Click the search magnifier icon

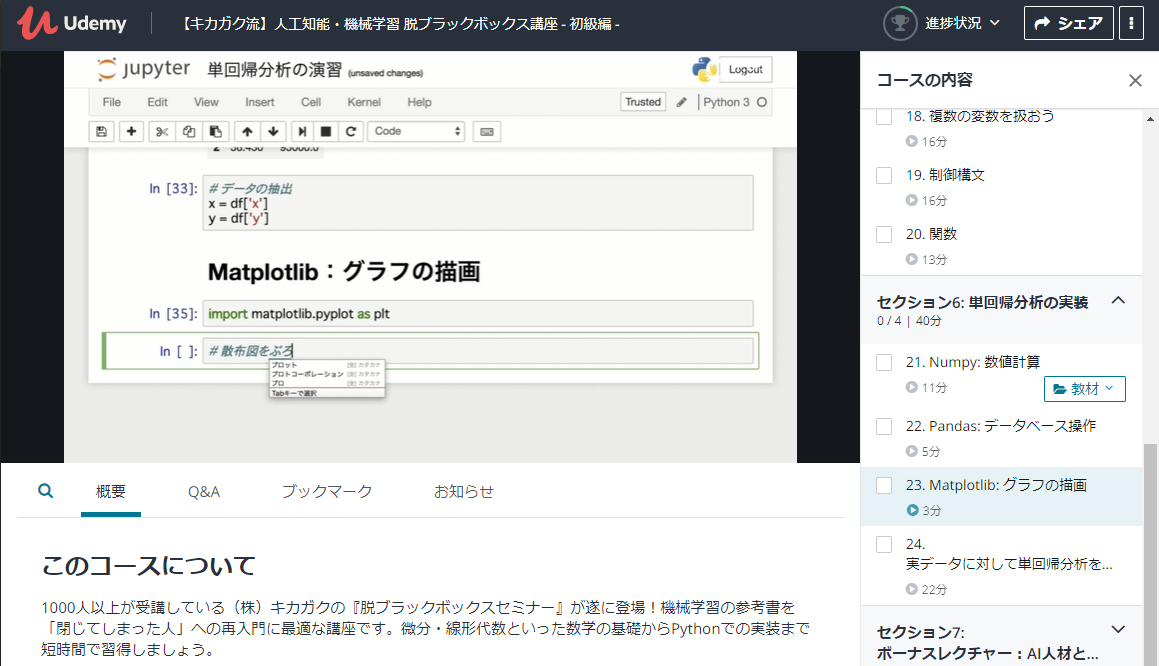pos(46,491)
